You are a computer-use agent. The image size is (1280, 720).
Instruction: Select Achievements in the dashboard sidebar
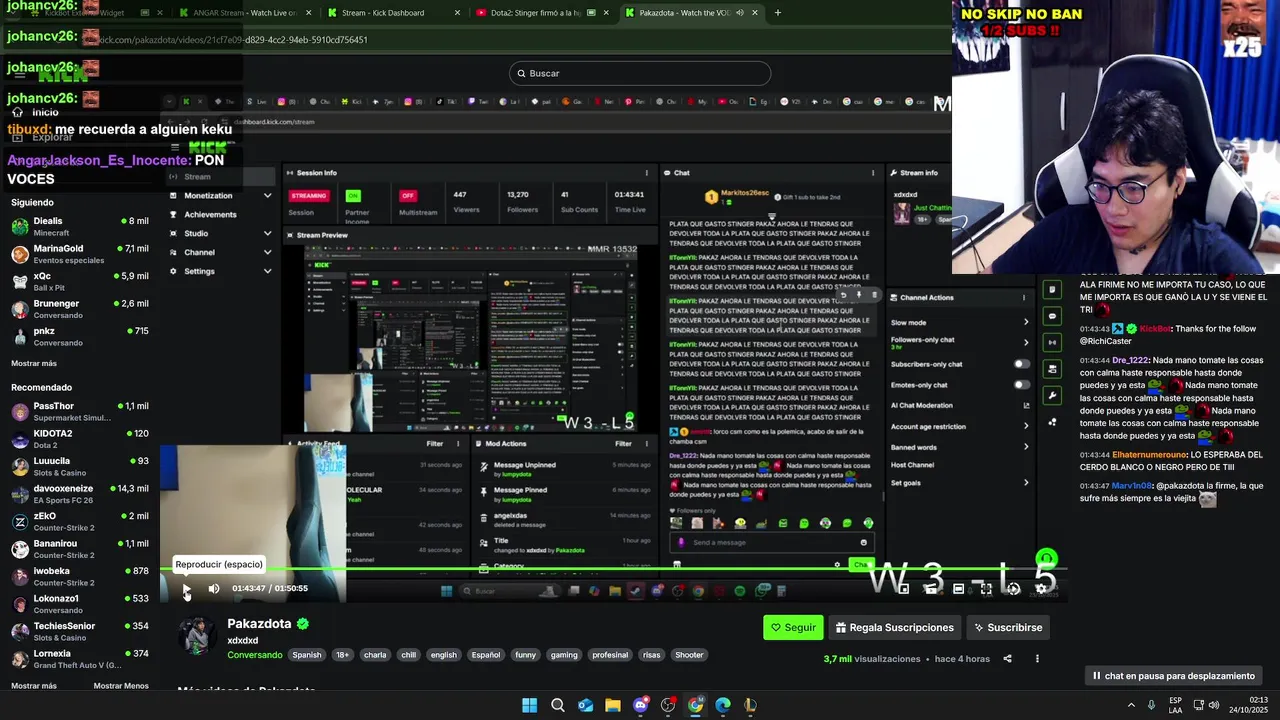pyautogui.click(x=210, y=214)
